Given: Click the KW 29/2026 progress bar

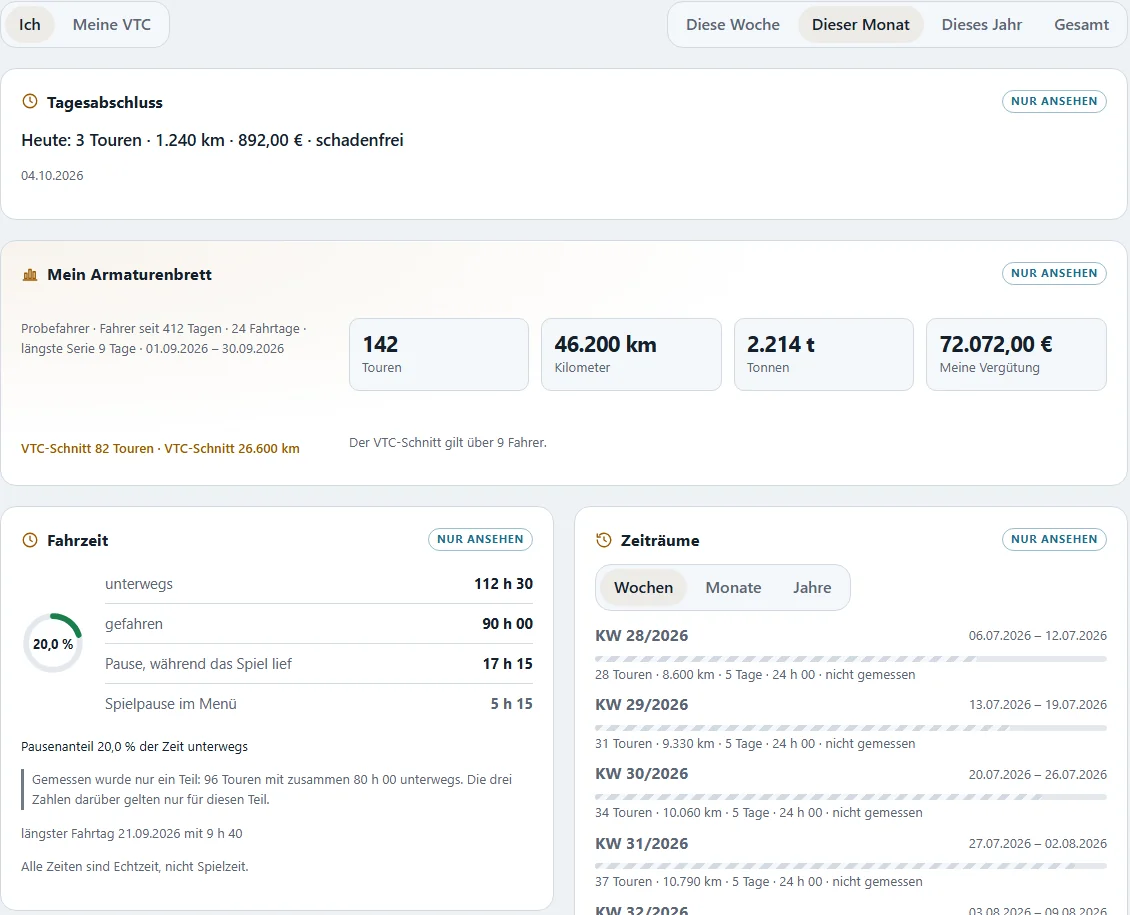Looking at the screenshot, I should point(850,728).
